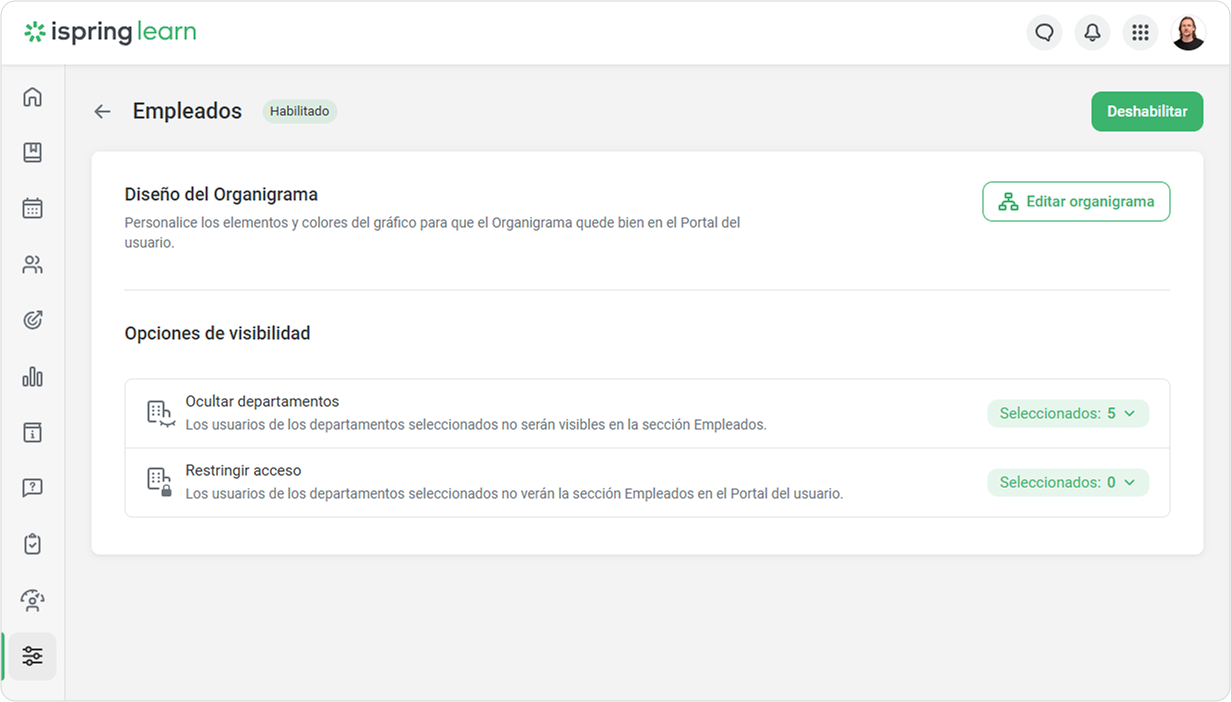
Task: Click the target goal icon in sidebar
Action: (33, 321)
